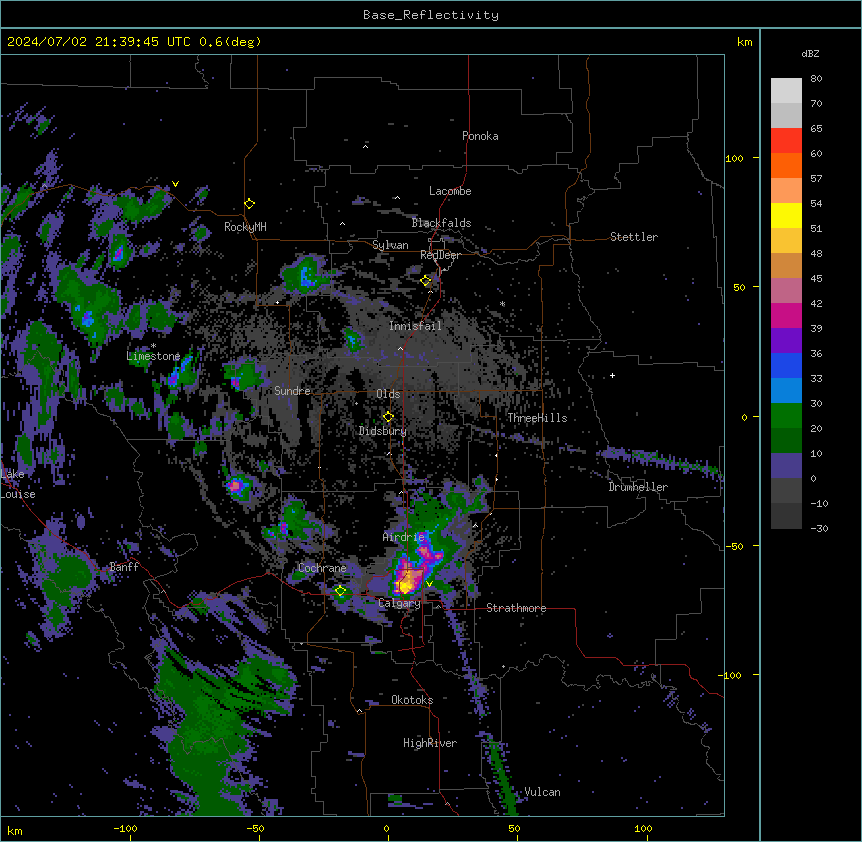The image size is (862, 842).
Task: Click the Stettler city label
Action: [634, 237]
